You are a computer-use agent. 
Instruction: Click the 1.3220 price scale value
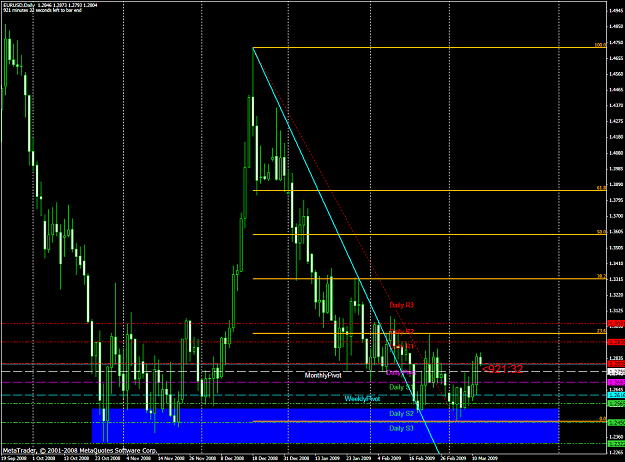[615, 295]
